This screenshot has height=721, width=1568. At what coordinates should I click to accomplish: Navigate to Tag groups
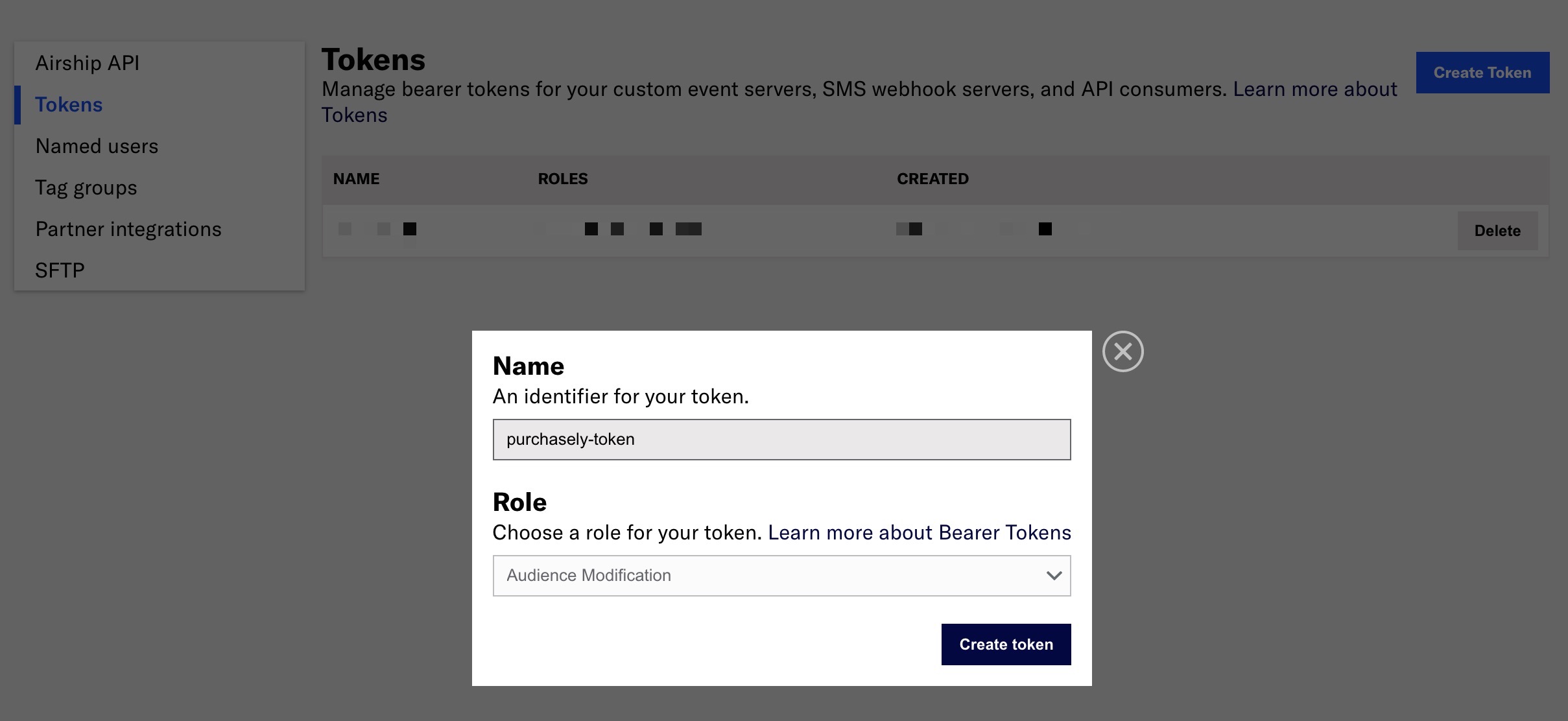pos(86,187)
